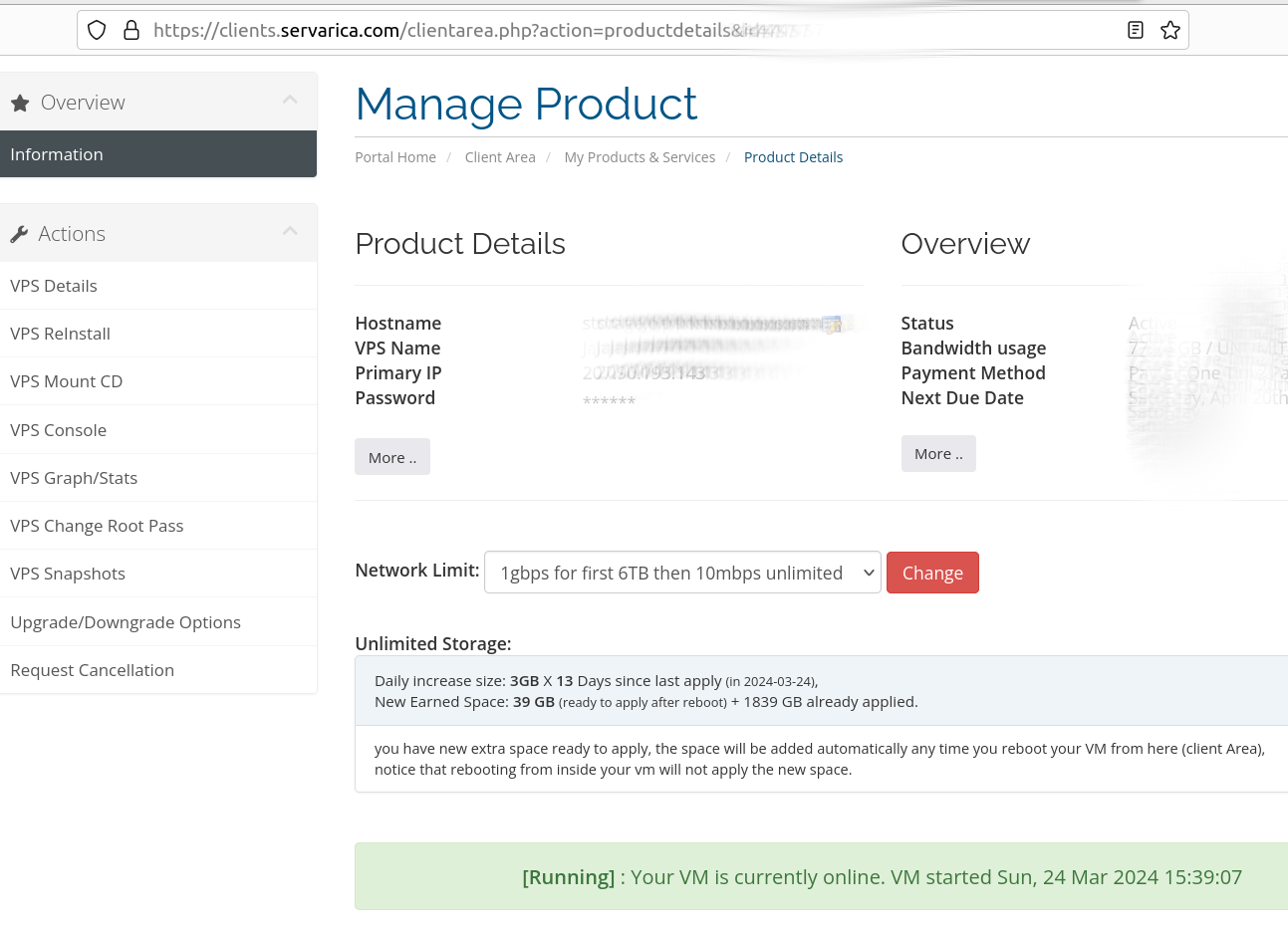View VPS Graph/Stats

coord(158,478)
